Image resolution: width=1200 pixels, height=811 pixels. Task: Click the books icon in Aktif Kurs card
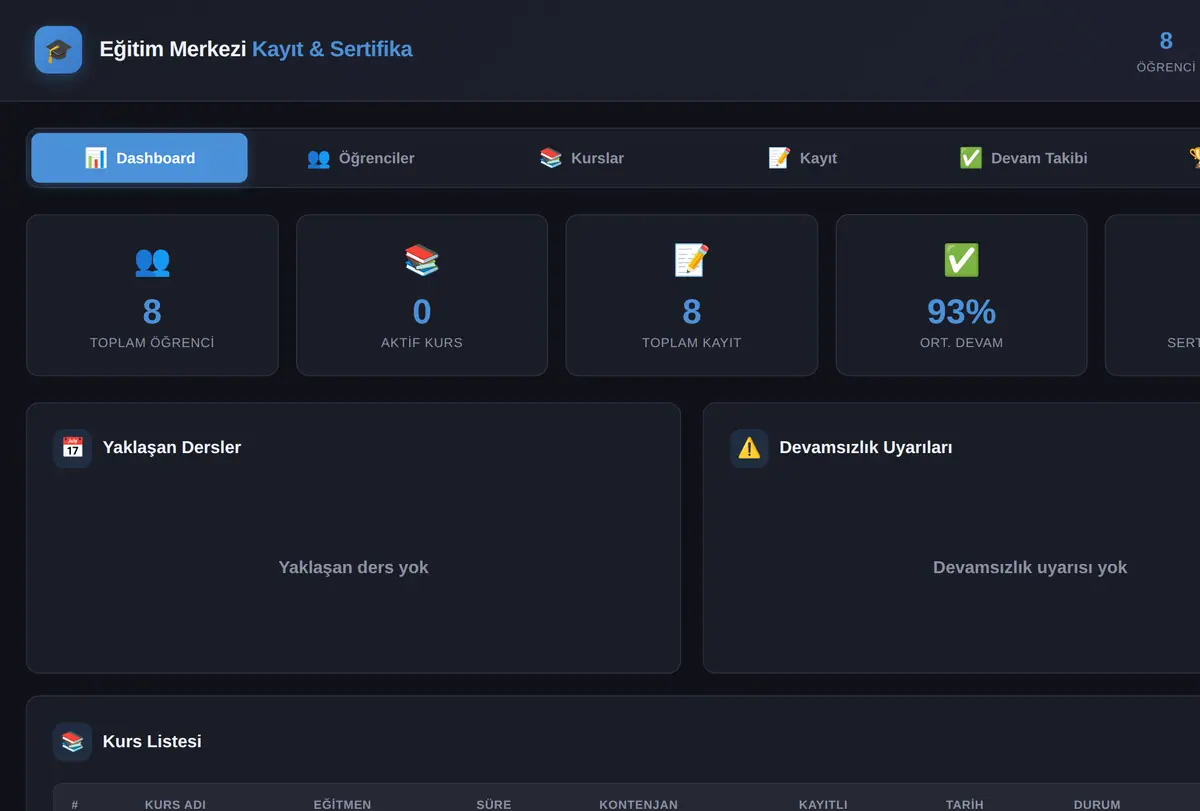[422, 261]
